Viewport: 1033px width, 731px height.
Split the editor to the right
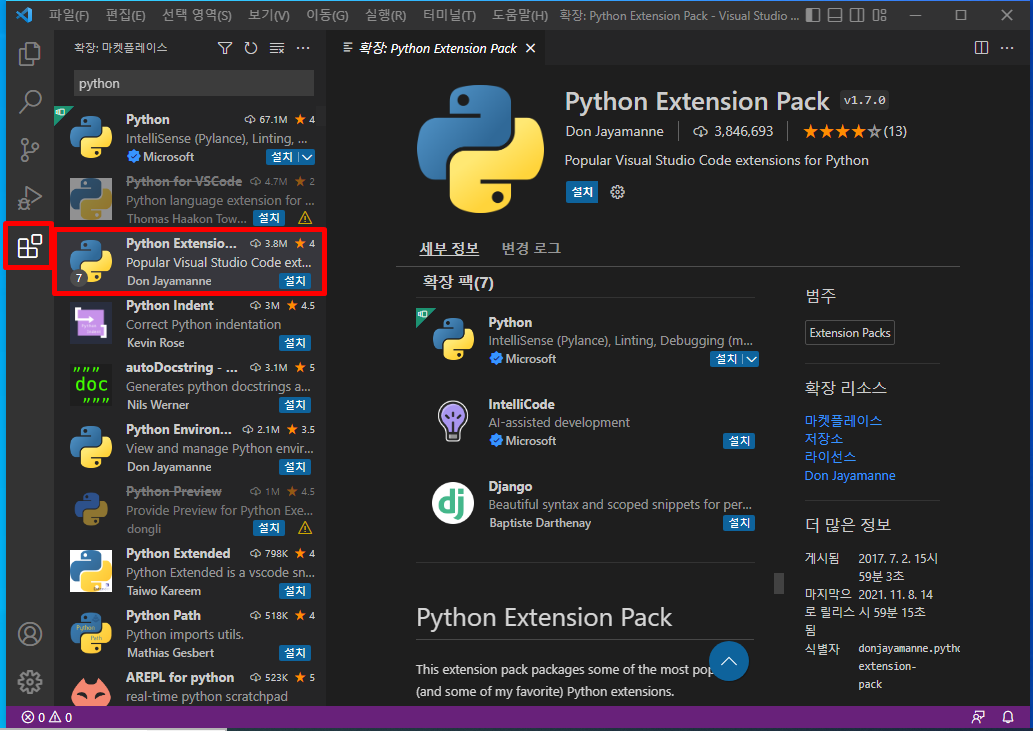point(981,48)
